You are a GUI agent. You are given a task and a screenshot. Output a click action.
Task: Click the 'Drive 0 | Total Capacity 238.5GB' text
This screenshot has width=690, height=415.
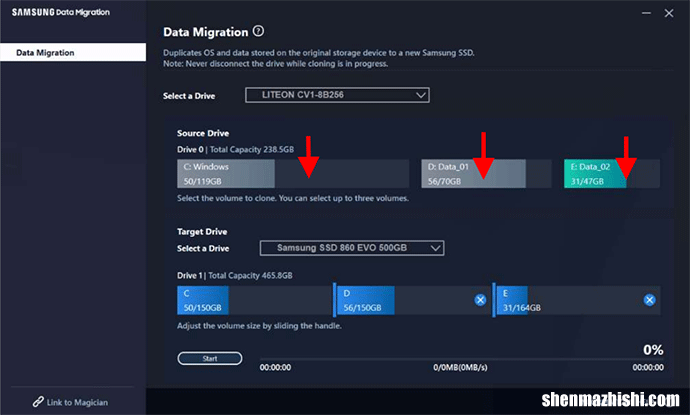click(x=235, y=150)
